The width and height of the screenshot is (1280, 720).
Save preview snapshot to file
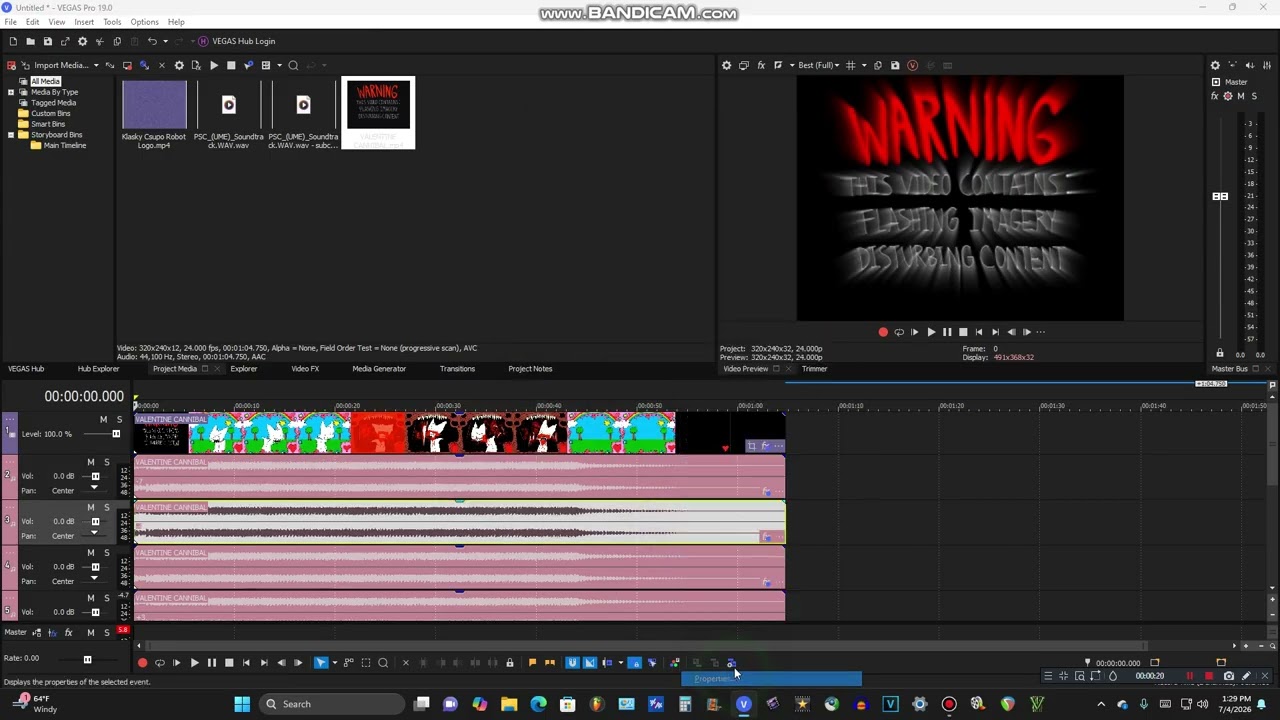(895, 65)
